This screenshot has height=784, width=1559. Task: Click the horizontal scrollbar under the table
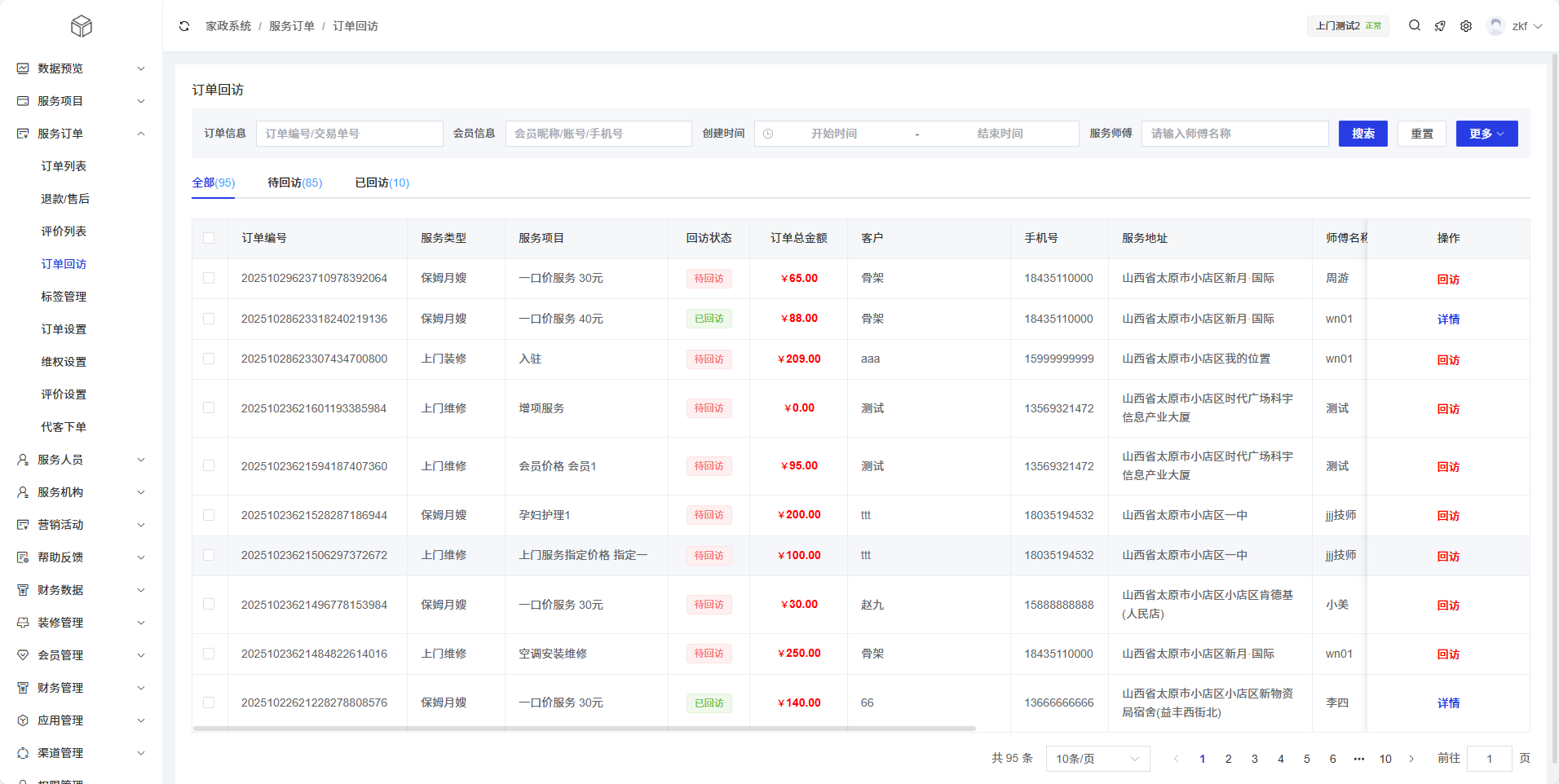(x=584, y=729)
